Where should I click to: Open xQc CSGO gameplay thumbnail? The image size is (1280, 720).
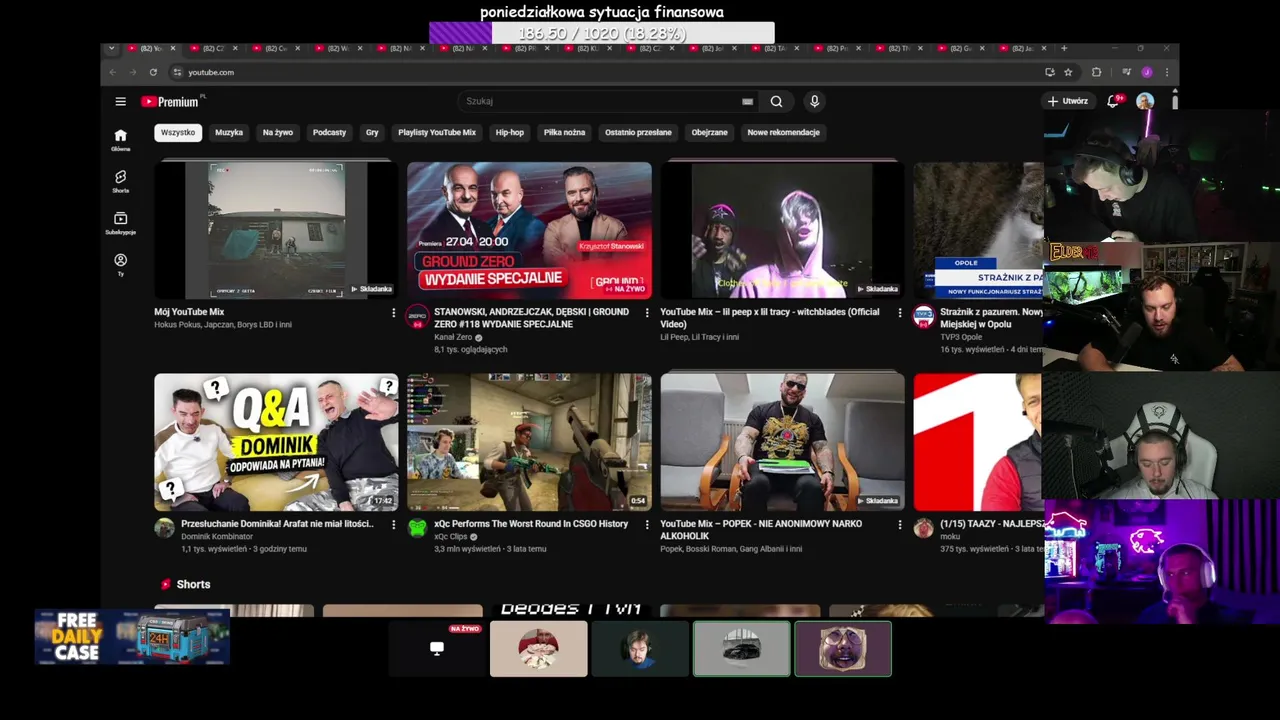pyautogui.click(x=529, y=441)
